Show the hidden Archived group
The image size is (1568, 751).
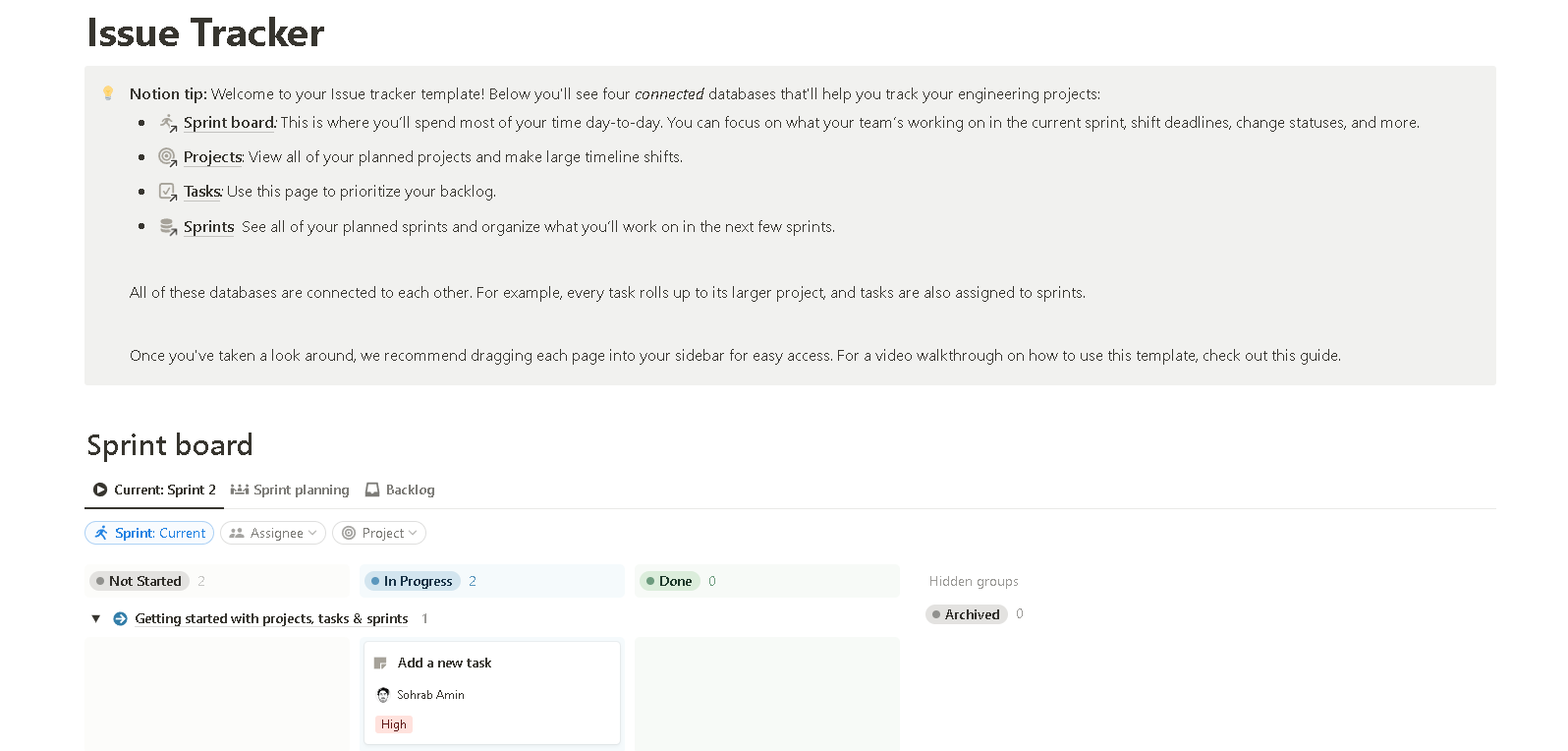click(x=967, y=613)
